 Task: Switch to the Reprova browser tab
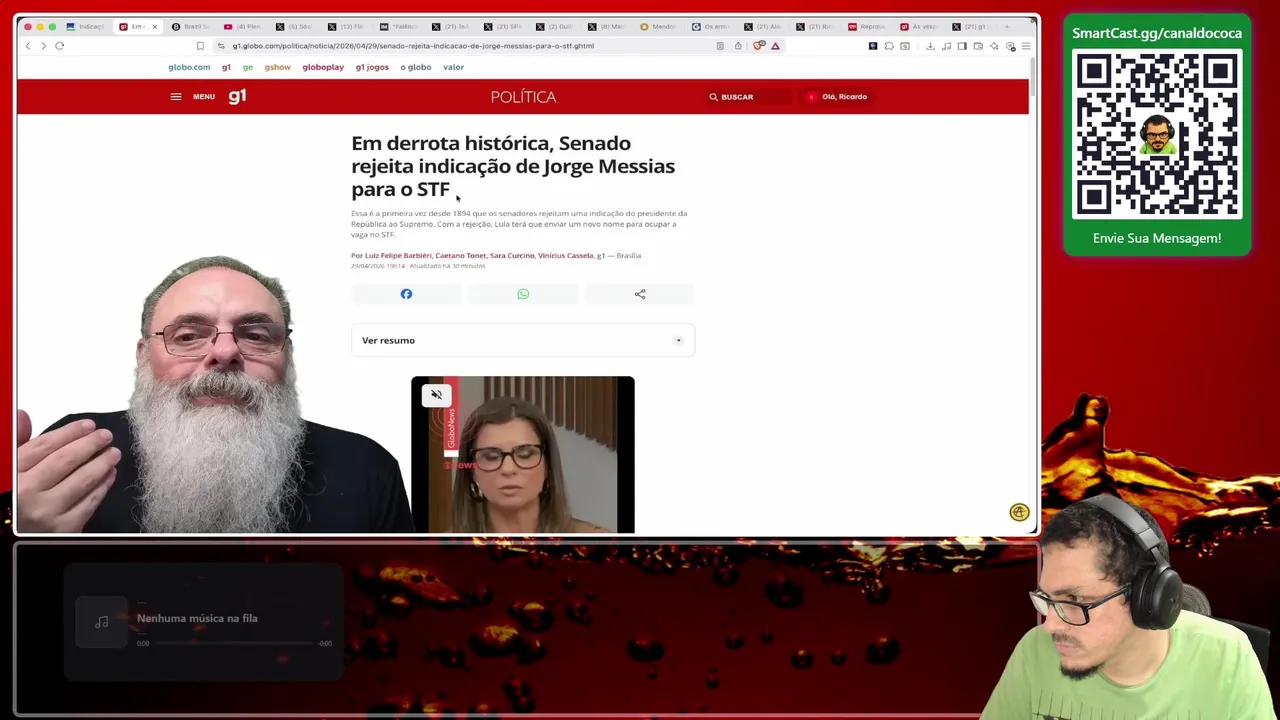point(866,27)
